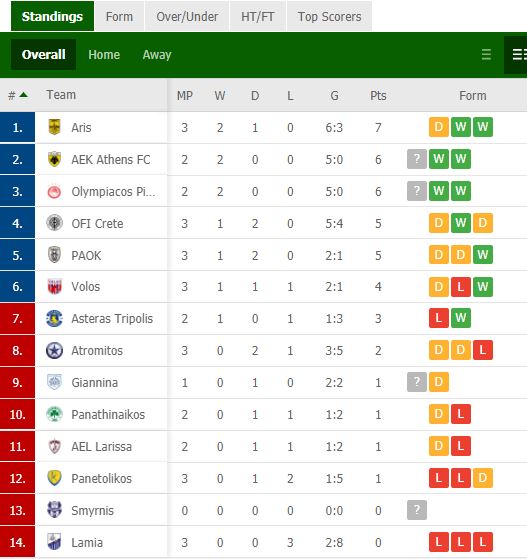Viewport: 527px width, 559px height.
Task: Switch to Over/Under tab
Action: tap(187, 16)
